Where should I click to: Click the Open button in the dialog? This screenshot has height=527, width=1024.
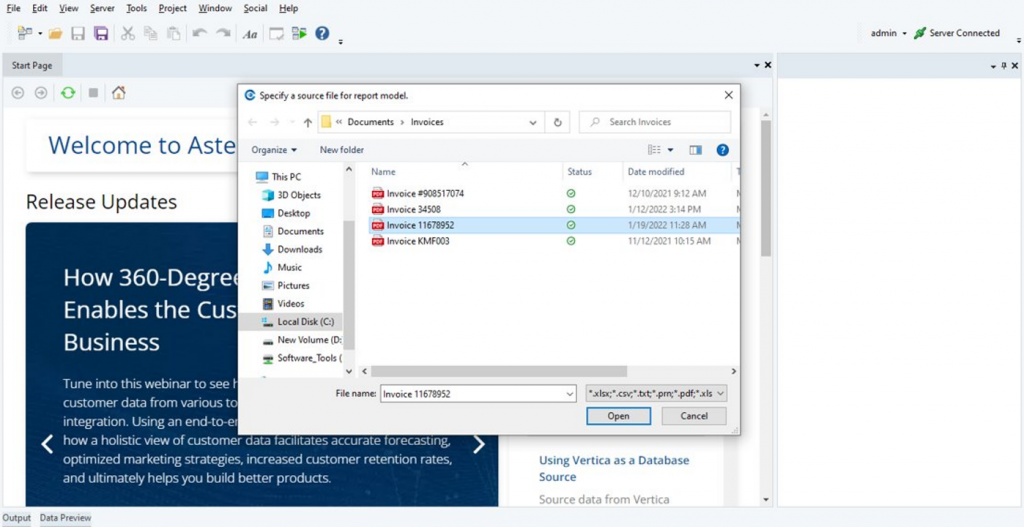pyautogui.click(x=618, y=416)
